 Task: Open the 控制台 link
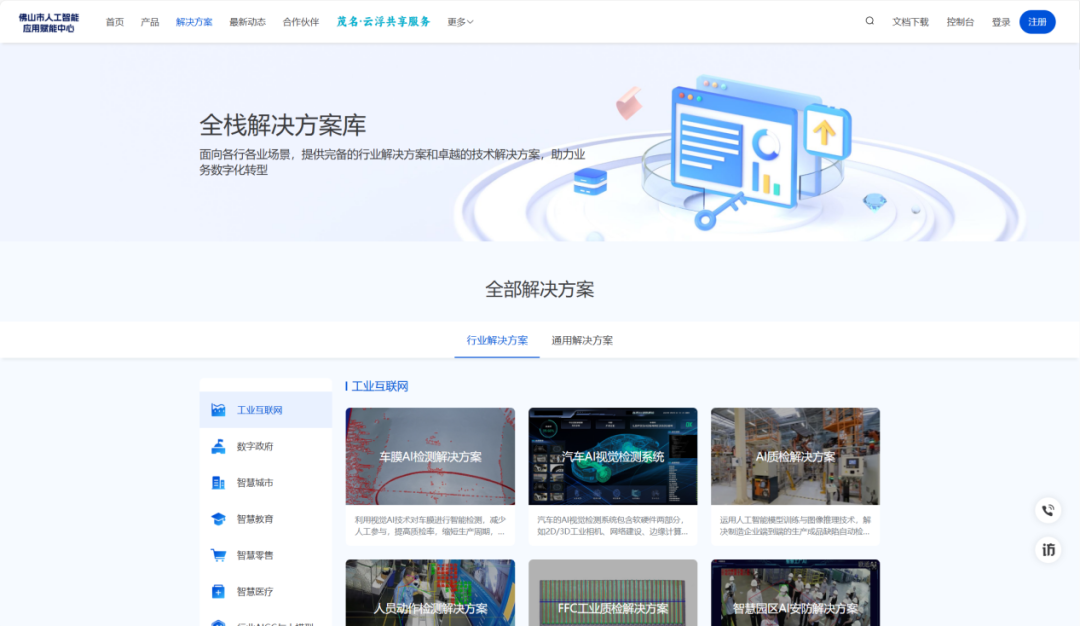[x=960, y=21]
